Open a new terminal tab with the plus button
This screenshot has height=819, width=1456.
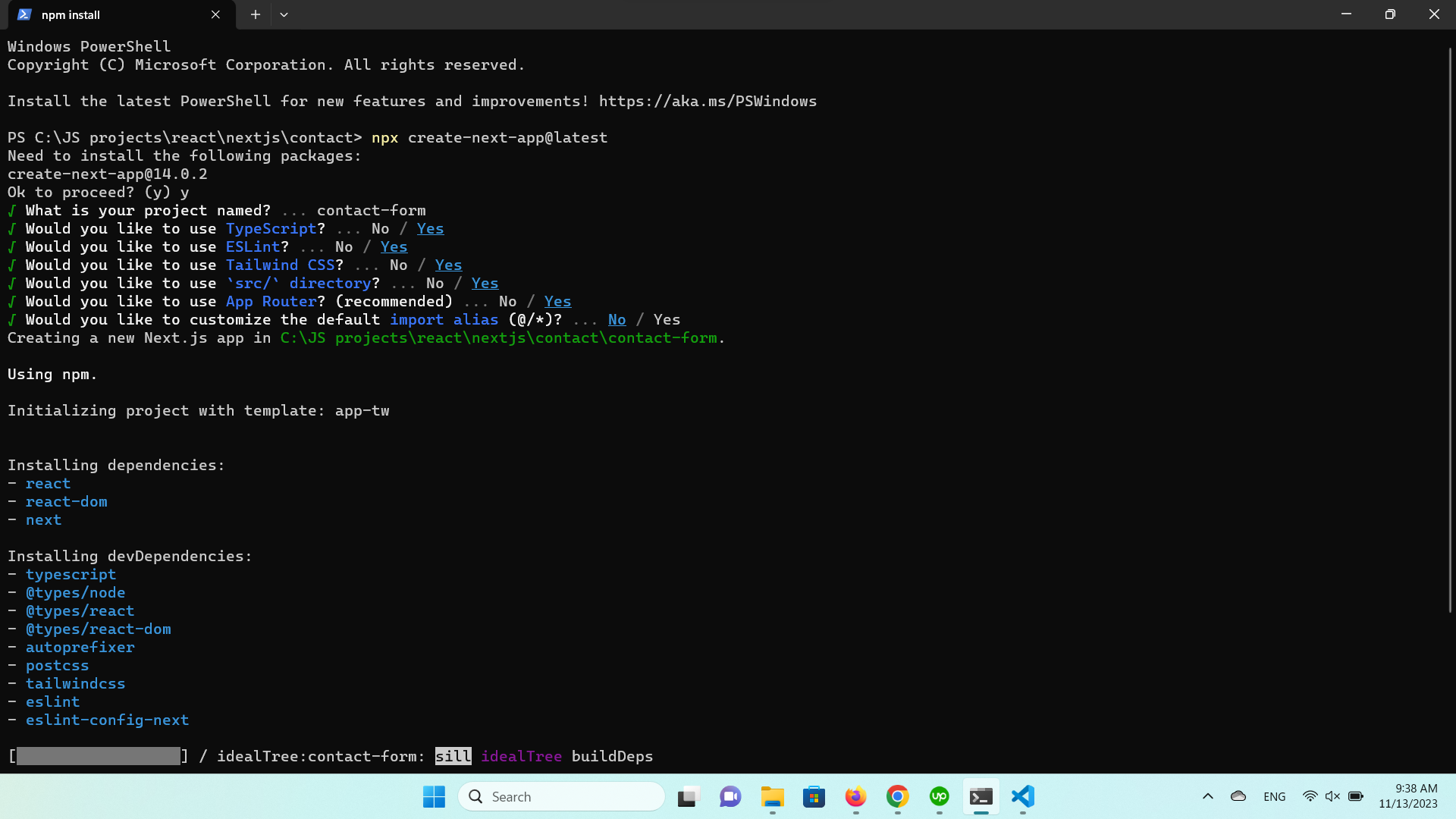click(255, 14)
